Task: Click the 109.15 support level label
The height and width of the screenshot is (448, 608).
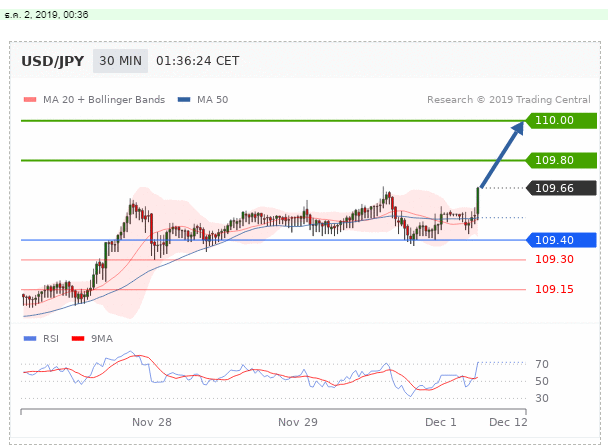Action: [554, 289]
